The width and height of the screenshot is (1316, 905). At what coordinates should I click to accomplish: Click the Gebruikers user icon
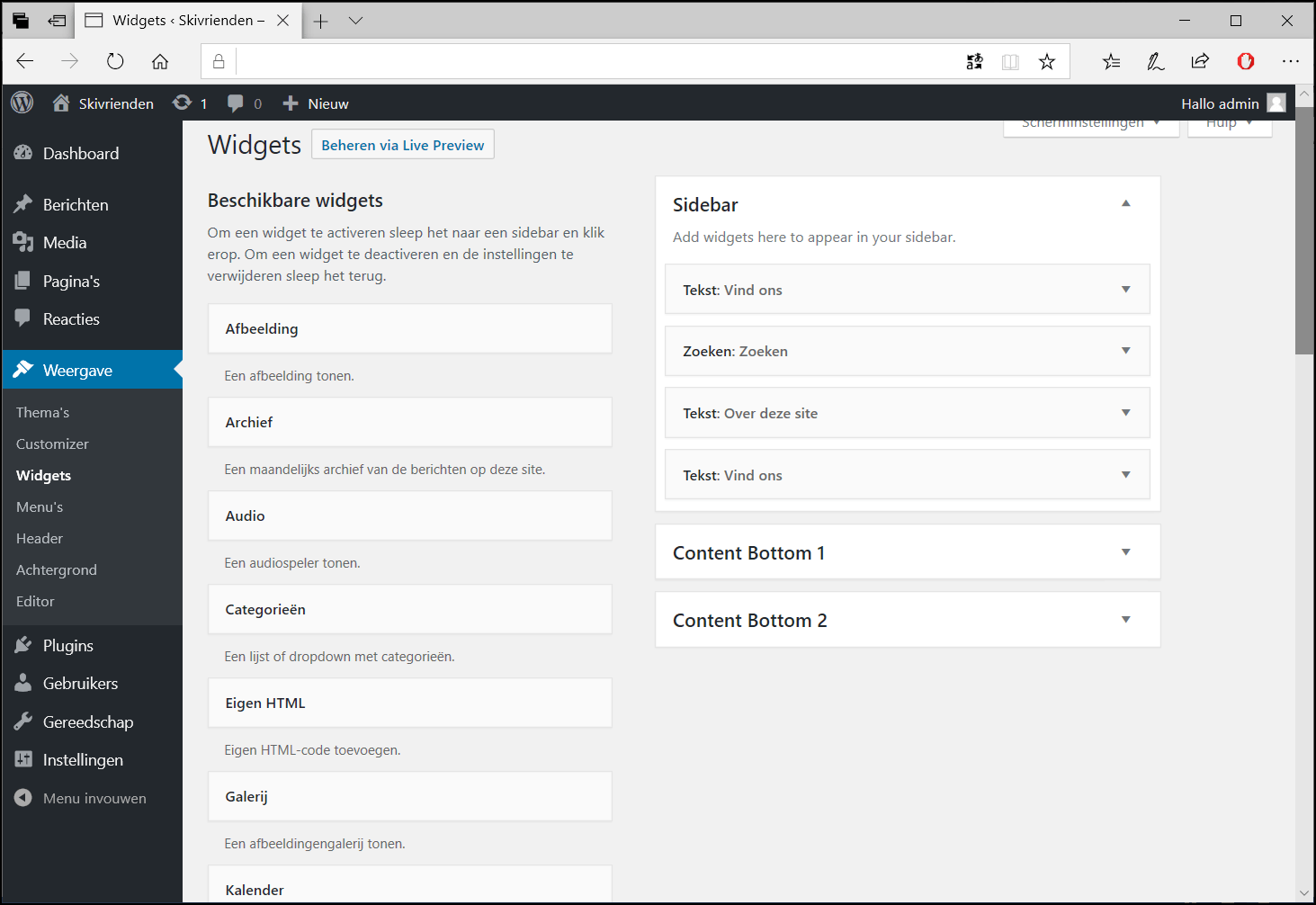click(x=23, y=683)
